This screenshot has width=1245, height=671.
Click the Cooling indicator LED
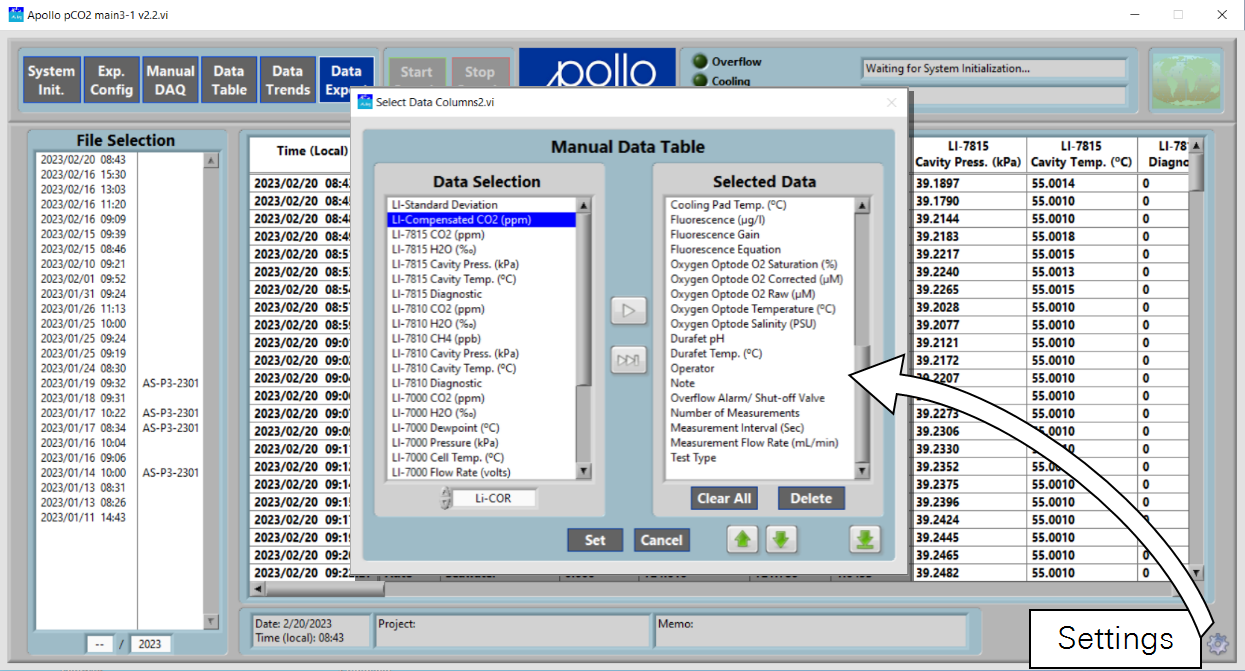coord(700,80)
